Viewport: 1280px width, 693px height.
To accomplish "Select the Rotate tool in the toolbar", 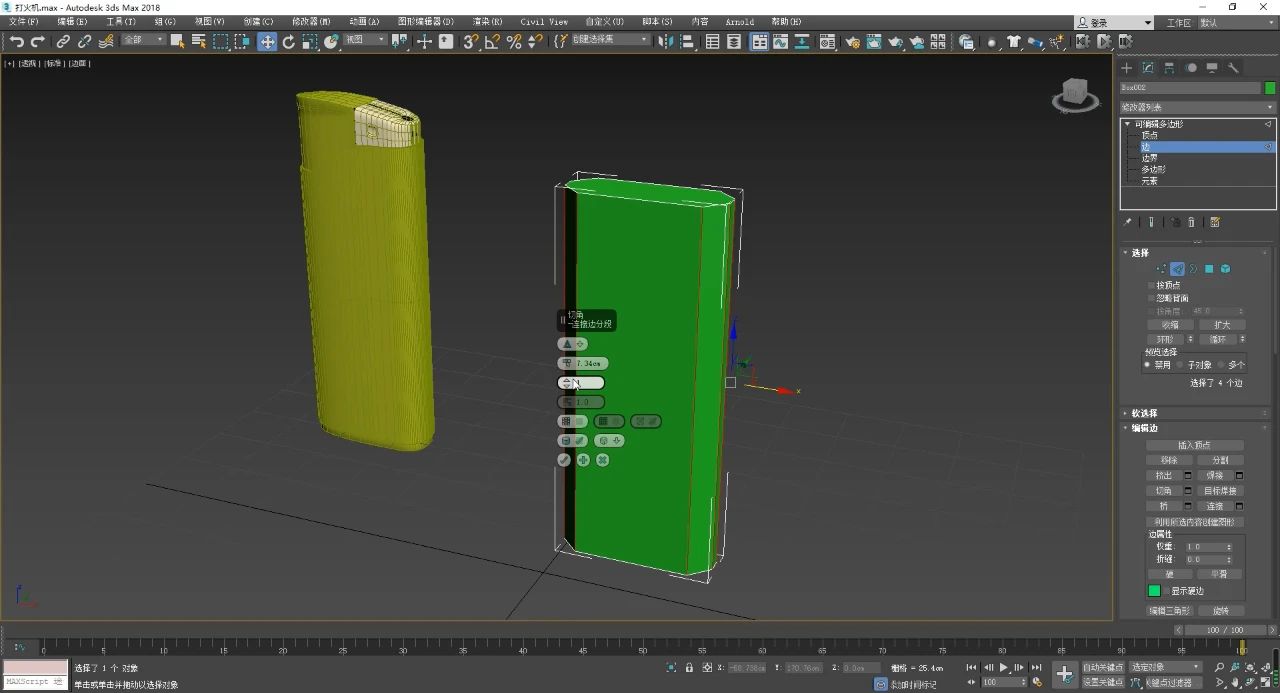I will click(289, 41).
